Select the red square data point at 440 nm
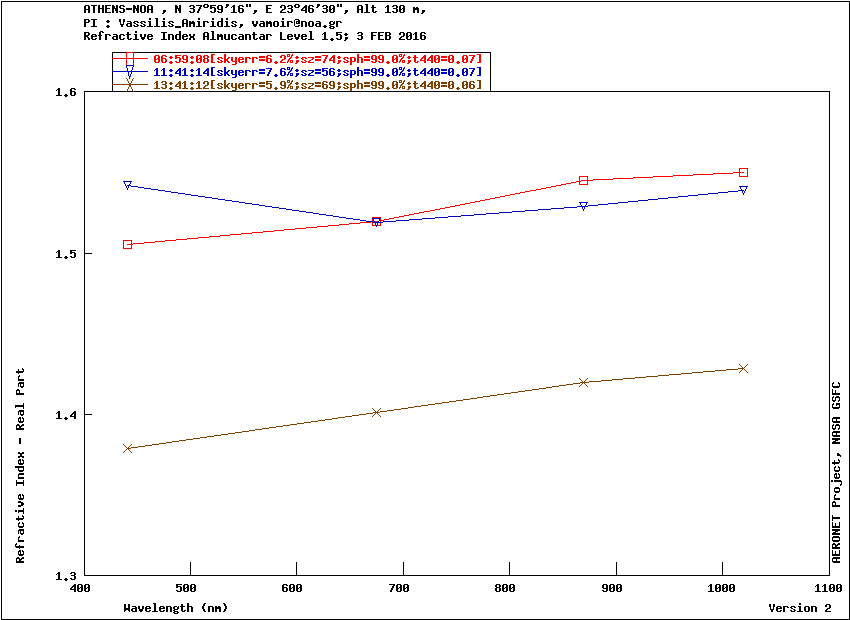 point(127,244)
